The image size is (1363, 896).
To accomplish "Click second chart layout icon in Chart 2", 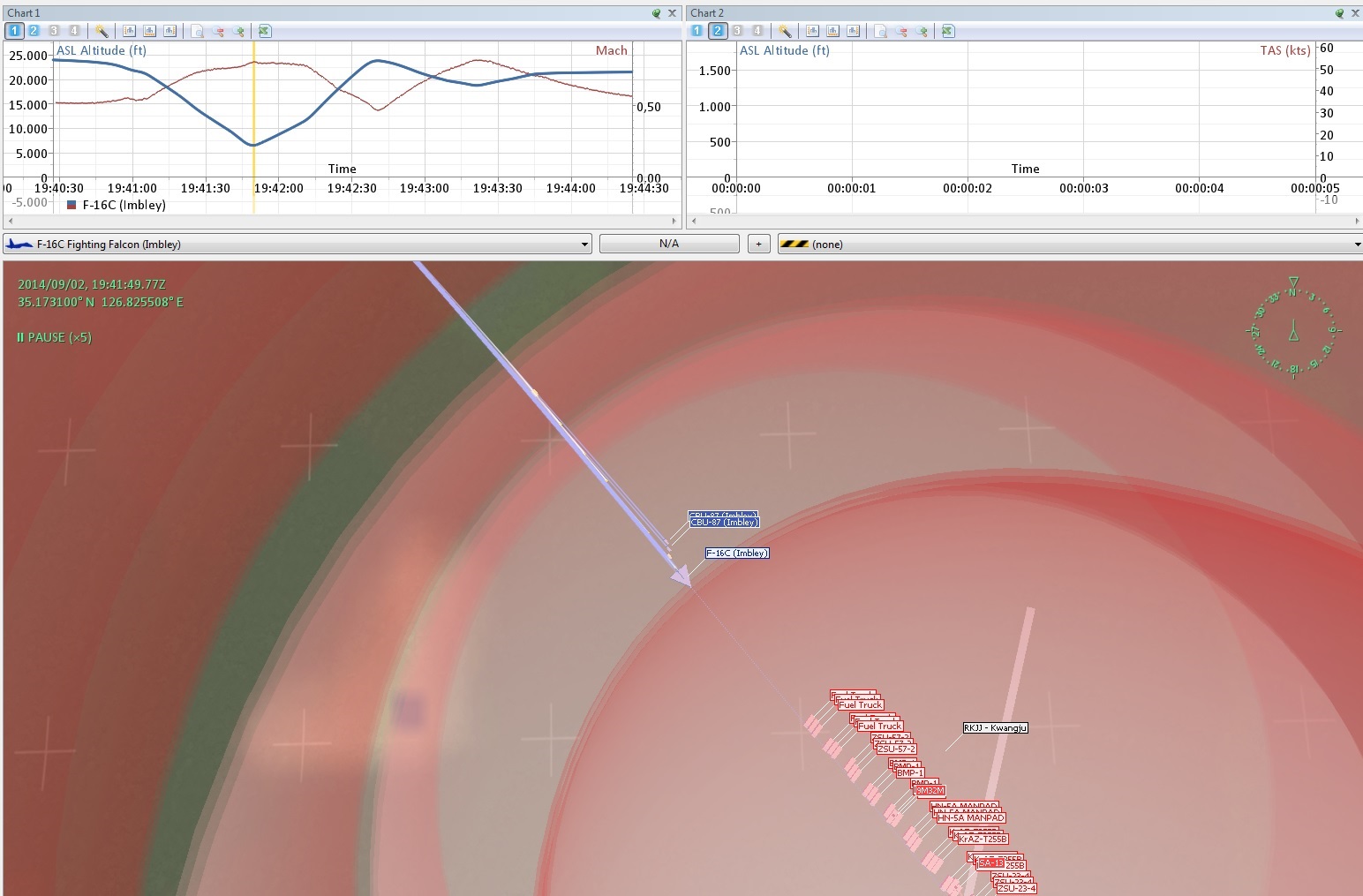I will [832, 31].
